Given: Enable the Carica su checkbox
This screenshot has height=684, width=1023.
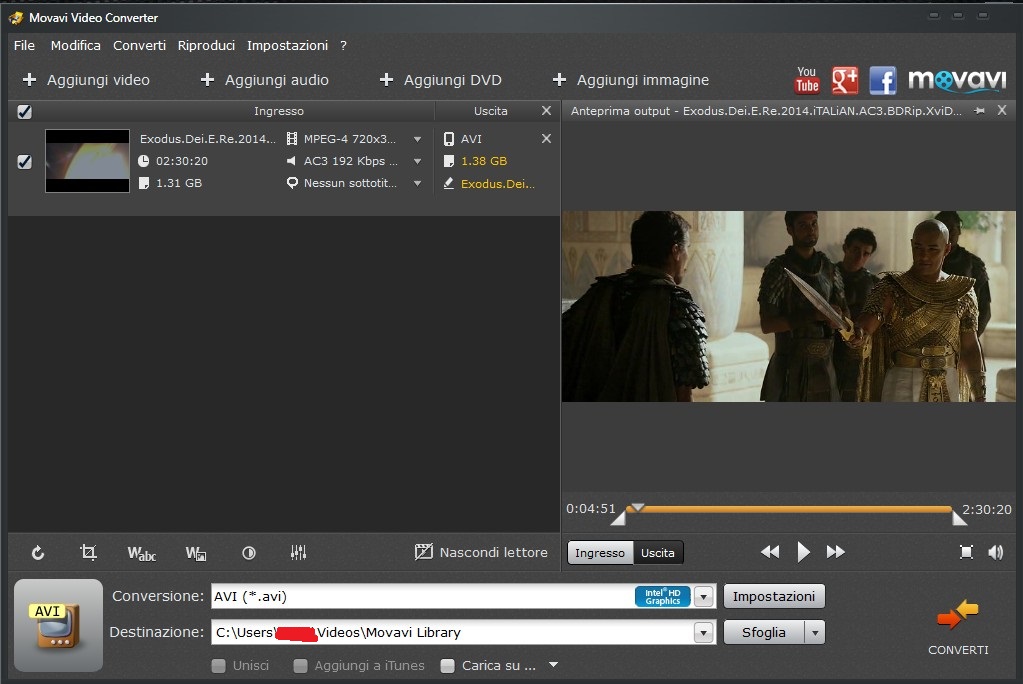Looking at the screenshot, I should click(448, 666).
